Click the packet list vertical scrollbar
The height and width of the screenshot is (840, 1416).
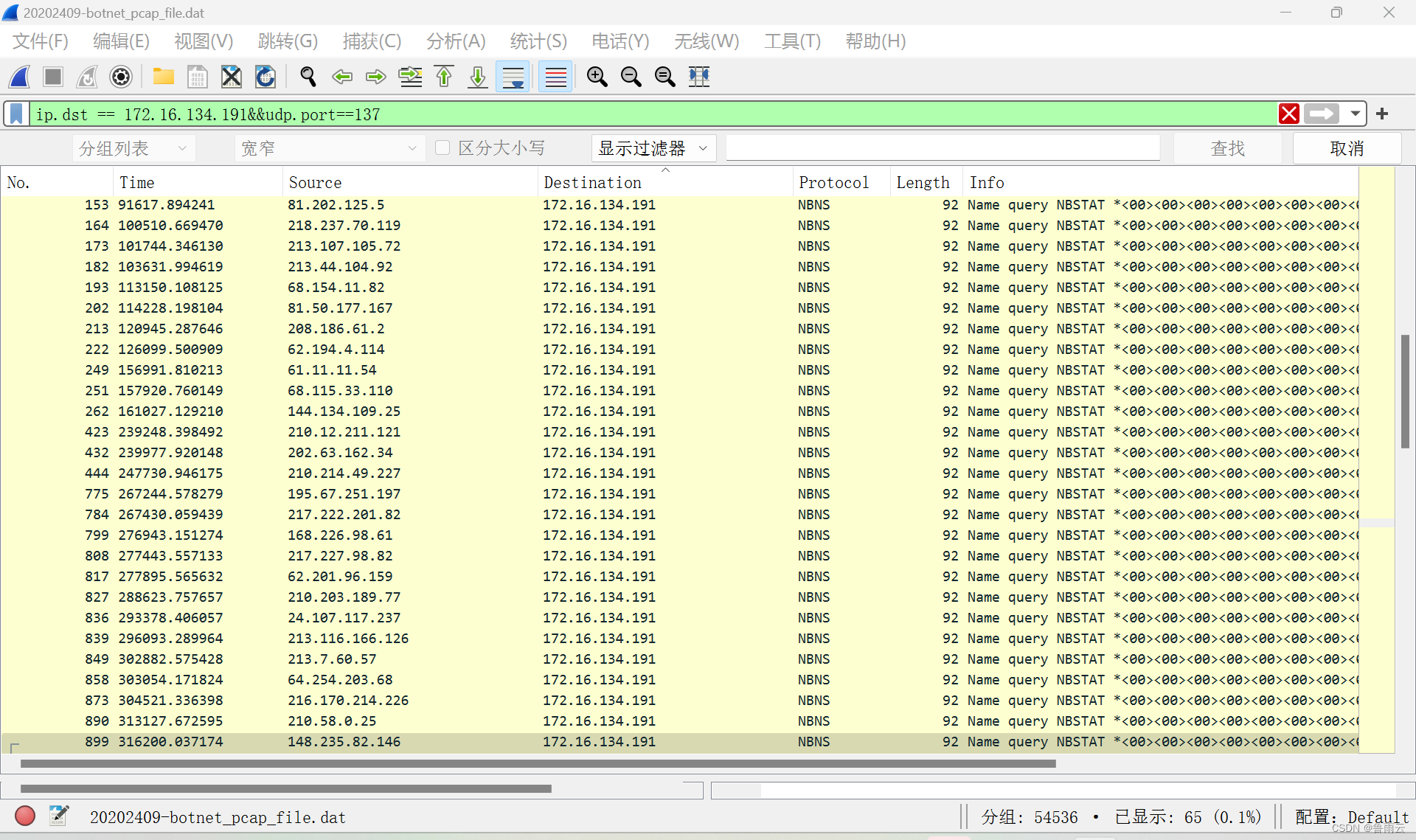point(1405,391)
